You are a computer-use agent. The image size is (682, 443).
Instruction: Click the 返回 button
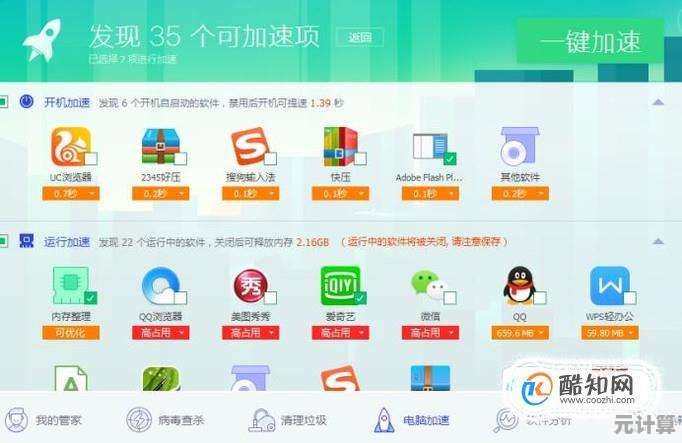click(360, 37)
